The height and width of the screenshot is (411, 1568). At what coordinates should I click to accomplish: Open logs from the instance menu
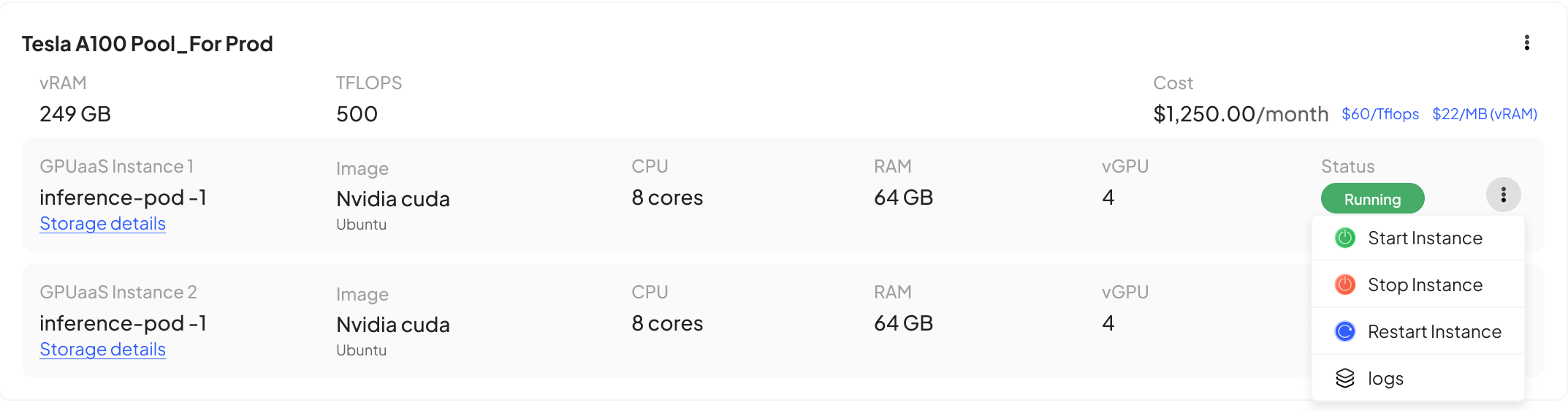pyautogui.click(x=1385, y=379)
